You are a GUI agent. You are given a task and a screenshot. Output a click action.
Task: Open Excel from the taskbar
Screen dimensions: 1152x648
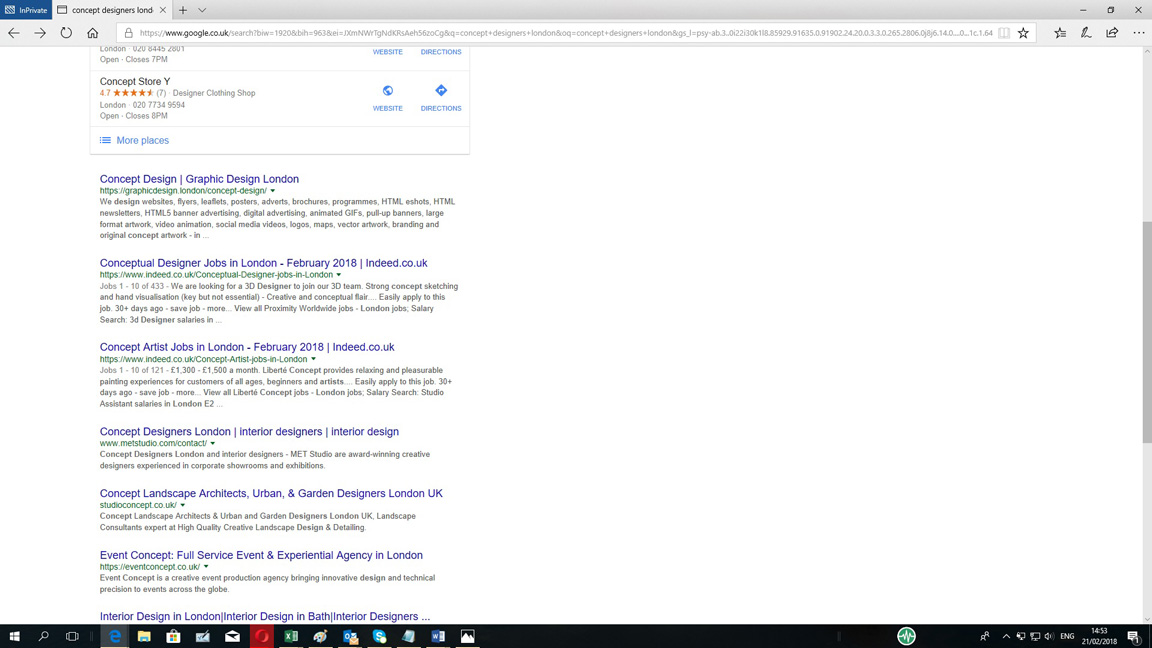[291, 636]
